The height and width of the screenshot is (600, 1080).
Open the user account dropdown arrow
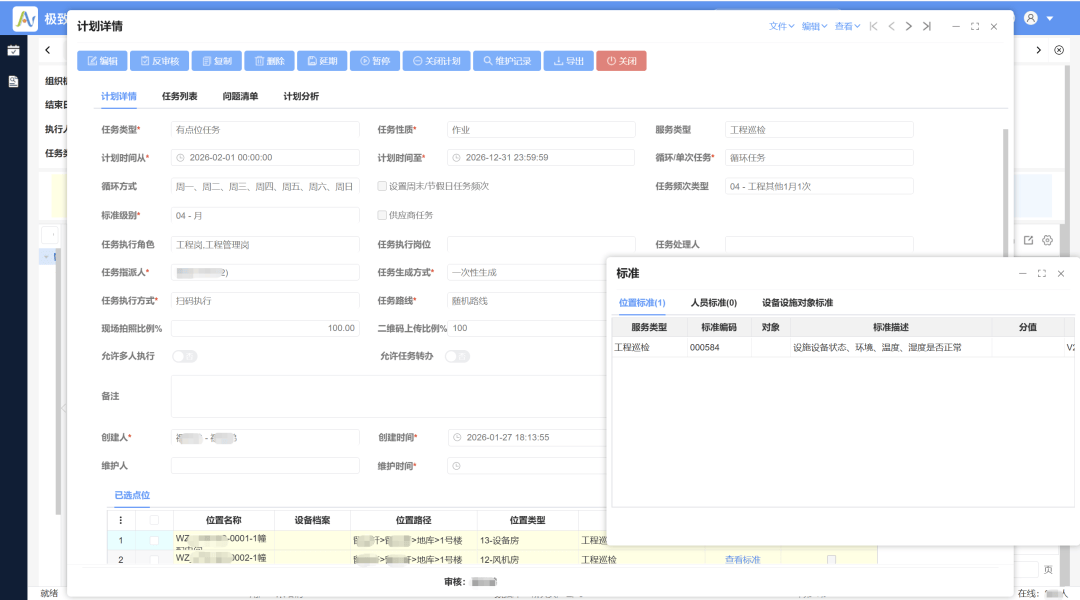(x=1050, y=19)
